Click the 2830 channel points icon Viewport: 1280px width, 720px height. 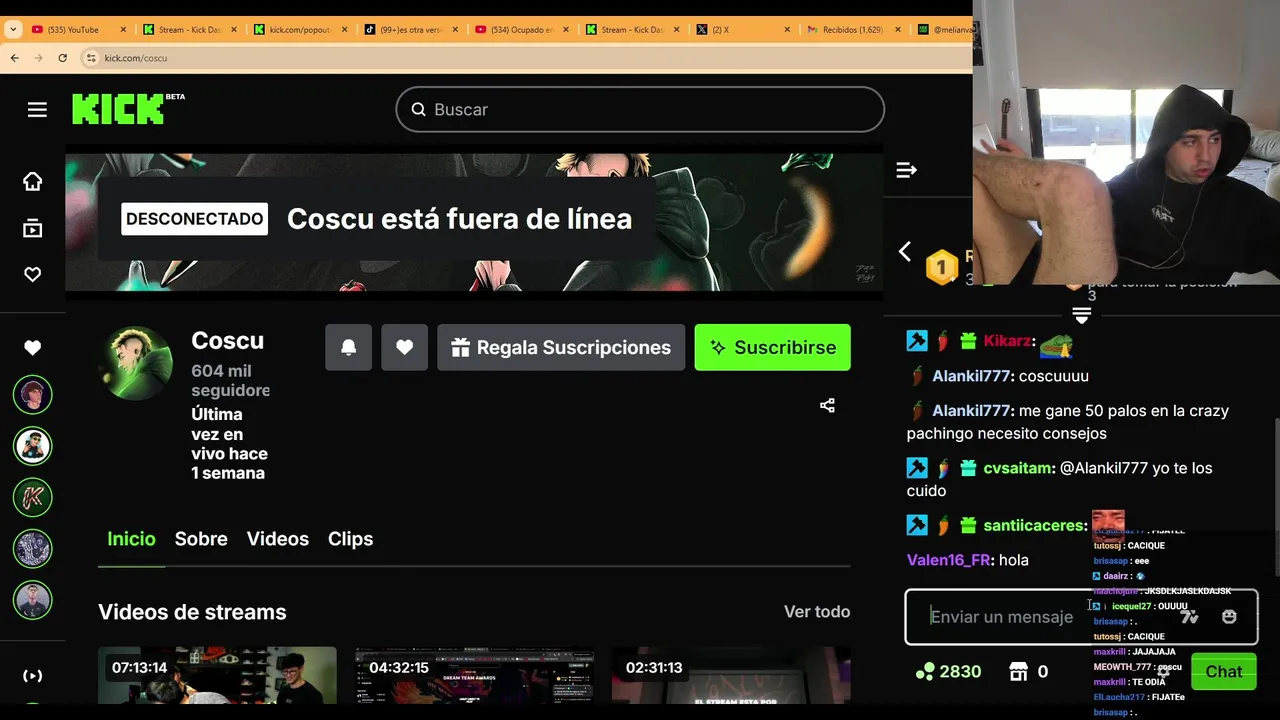click(x=925, y=672)
